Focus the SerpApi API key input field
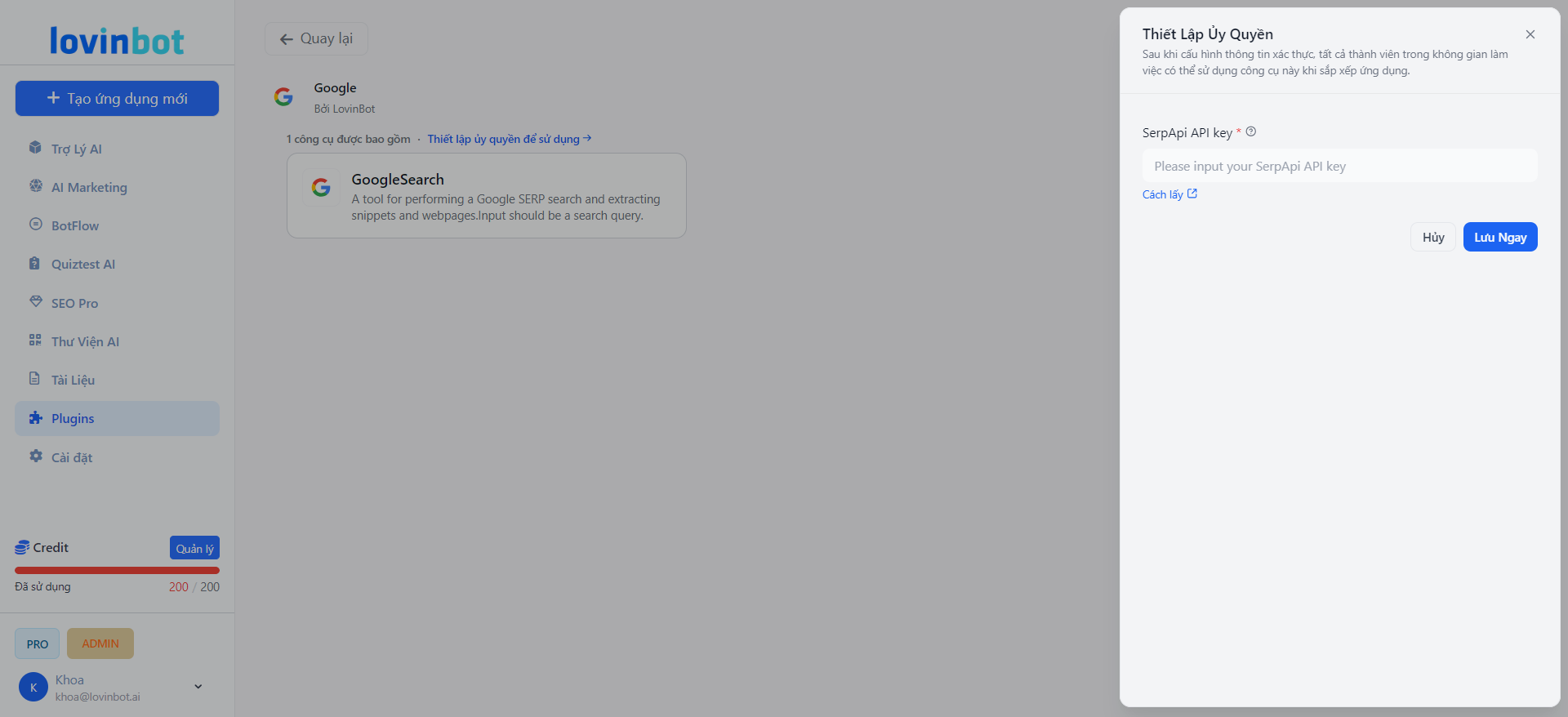The image size is (1568, 717). click(x=1339, y=166)
